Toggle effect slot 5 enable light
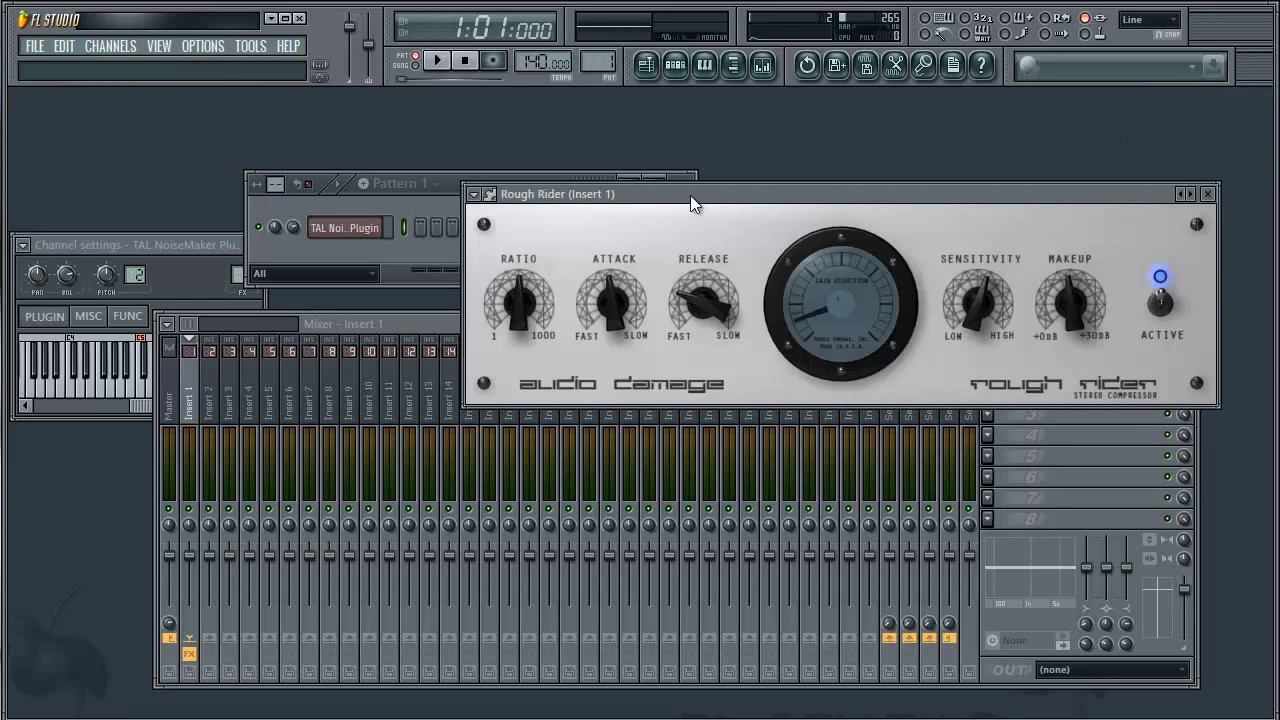 point(1167,456)
